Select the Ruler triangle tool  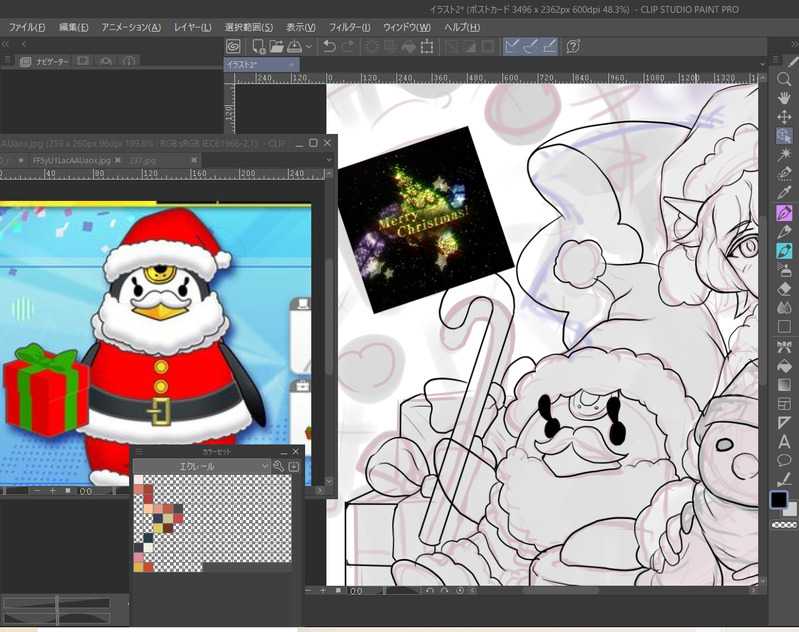(784, 423)
